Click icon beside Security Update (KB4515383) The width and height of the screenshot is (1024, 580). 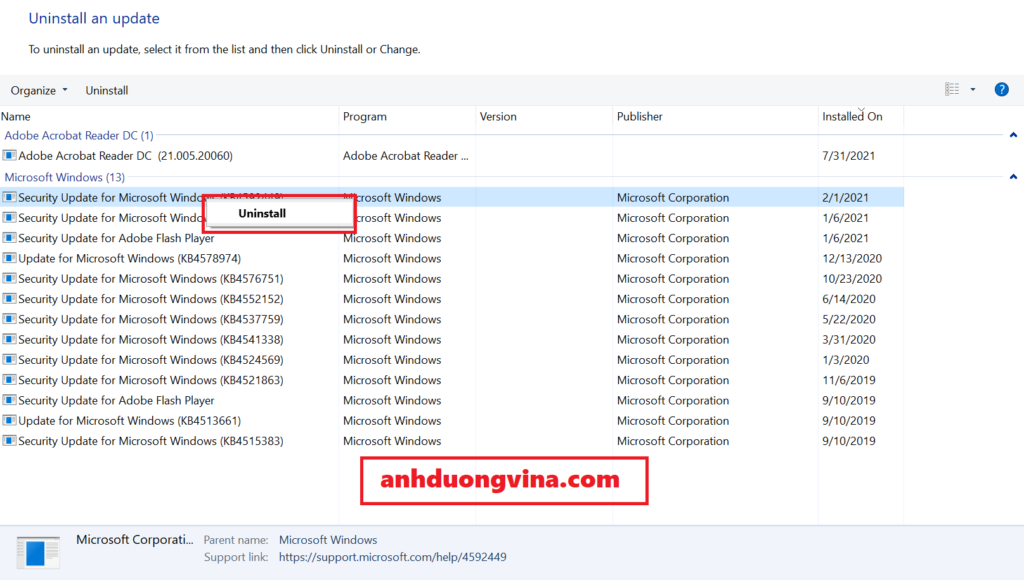(x=10, y=441)
